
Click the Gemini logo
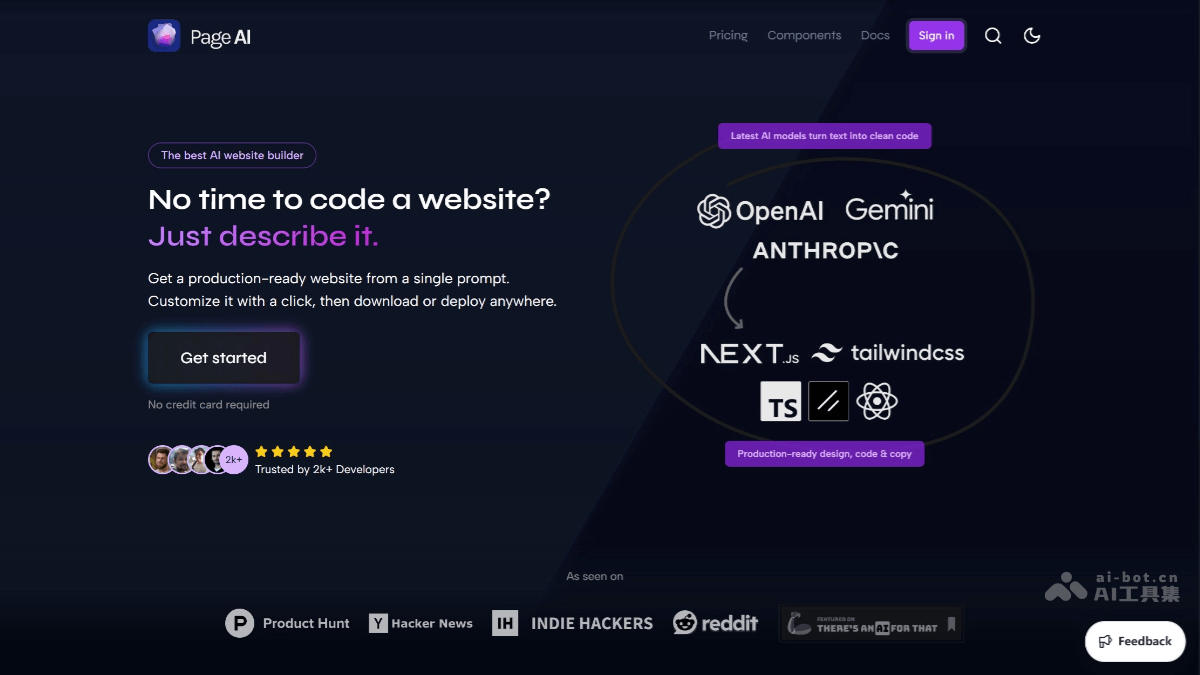point(889,209)
